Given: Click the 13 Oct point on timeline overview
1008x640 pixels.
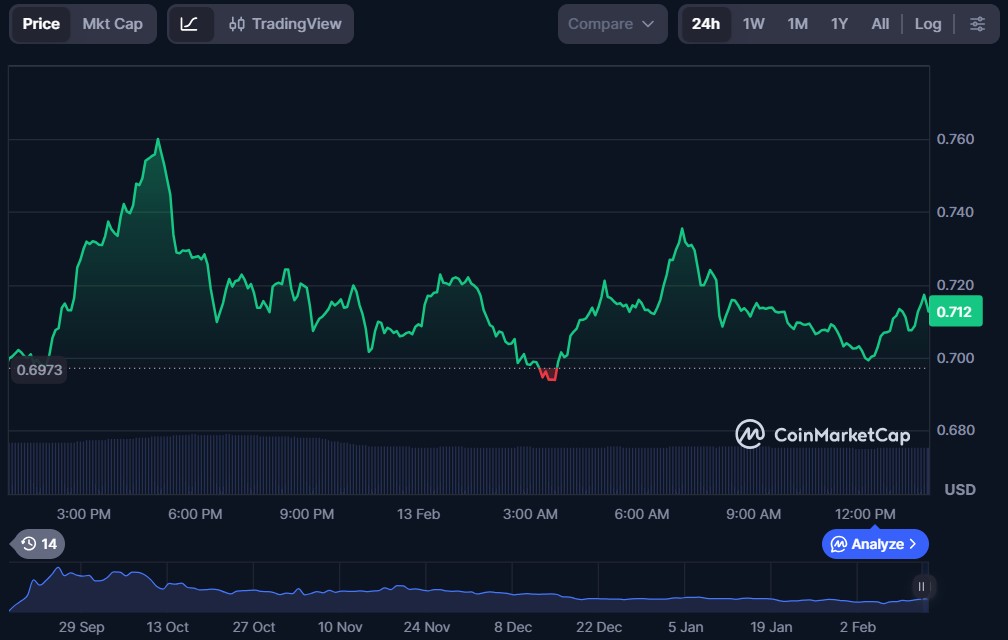Looking at the screenshot, I should click(x=167, y=627).
